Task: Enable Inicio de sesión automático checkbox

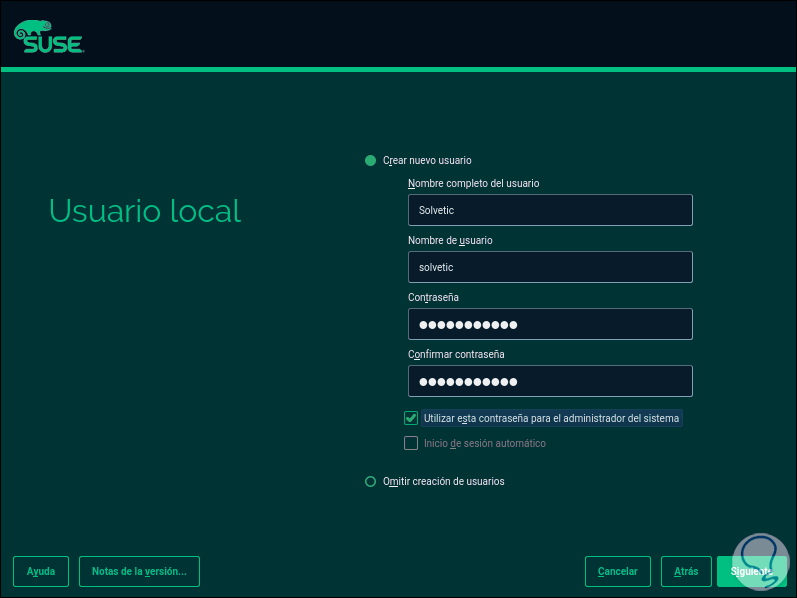Action: (x=411, y=443)
